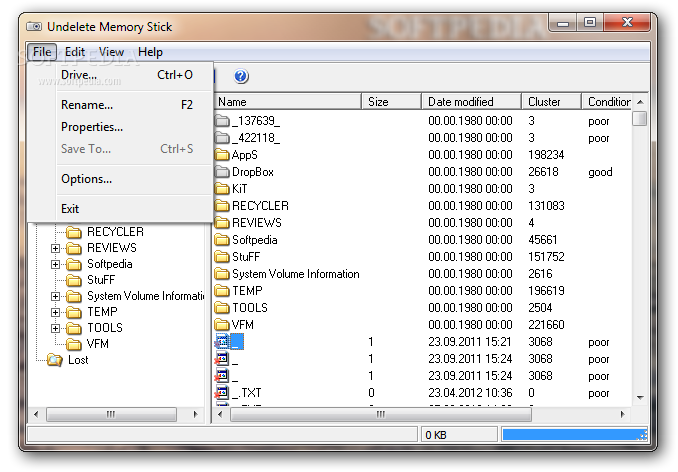Open the Help menu

point(150,52)
